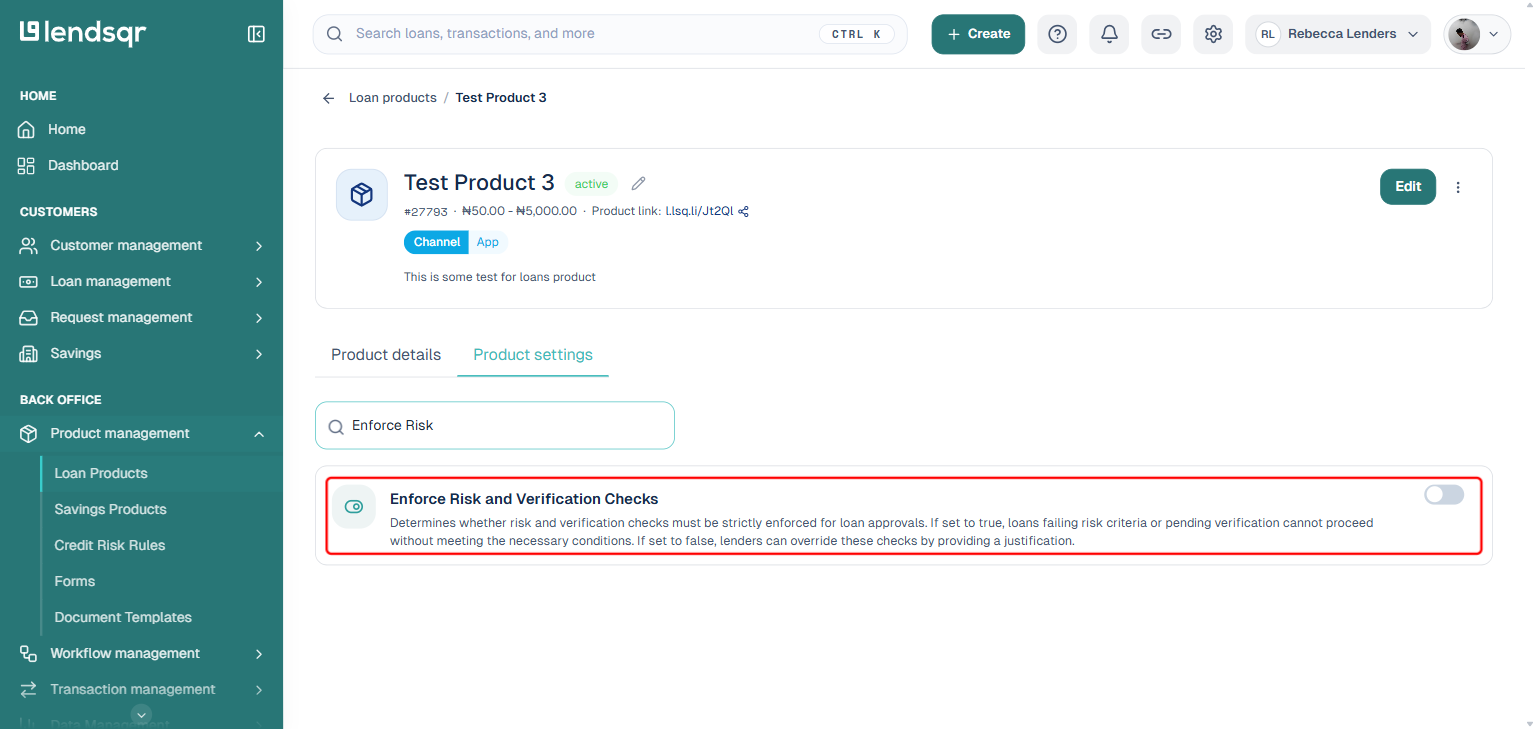This screenshot has width=1535, height=730.
Task: Click the link chain icon in the top bar
Action: 1161,34
